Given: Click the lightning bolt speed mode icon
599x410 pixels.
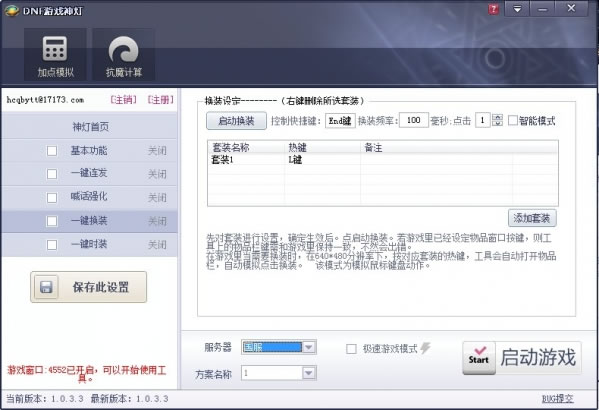Looking at the screenshot, I should 425,348.
